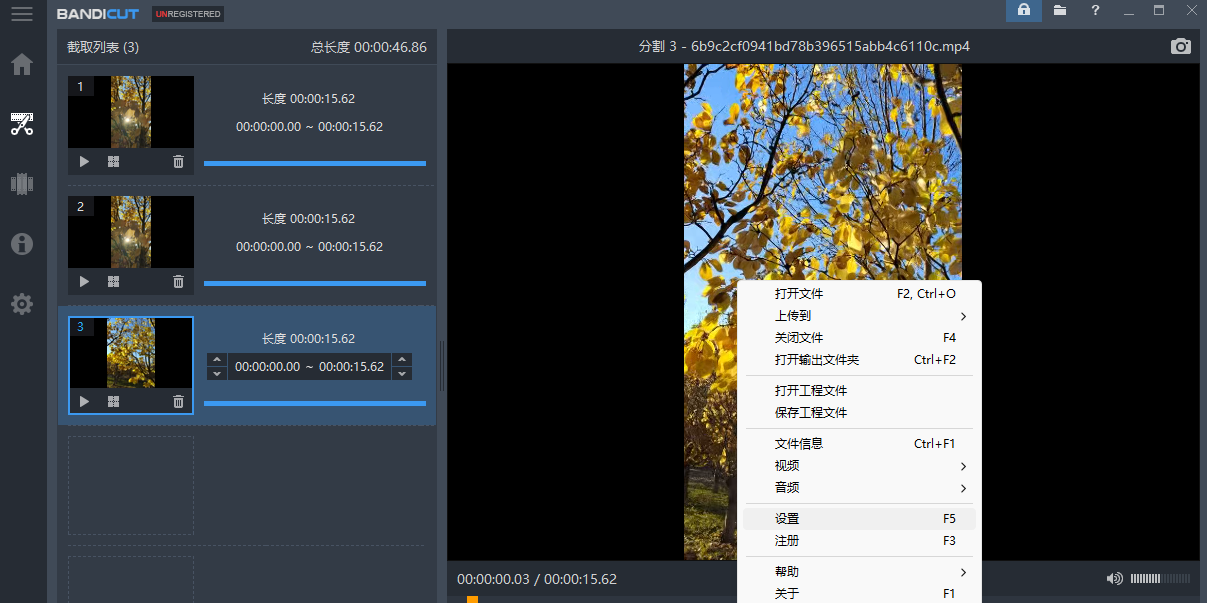Open the folder icon in the title bar

[1059, 10]
